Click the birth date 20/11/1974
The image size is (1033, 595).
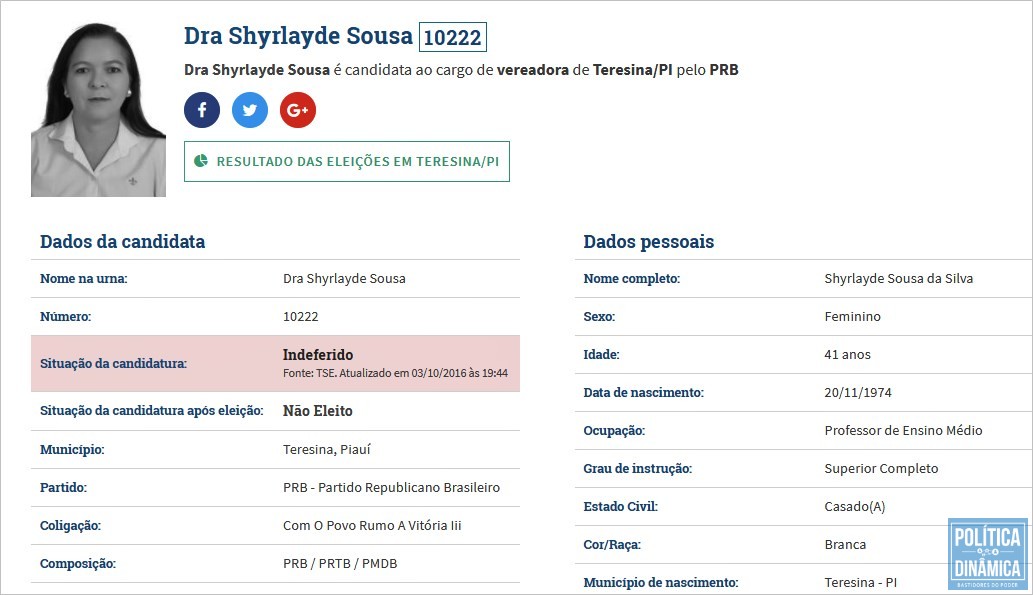(x=858, y=393)
